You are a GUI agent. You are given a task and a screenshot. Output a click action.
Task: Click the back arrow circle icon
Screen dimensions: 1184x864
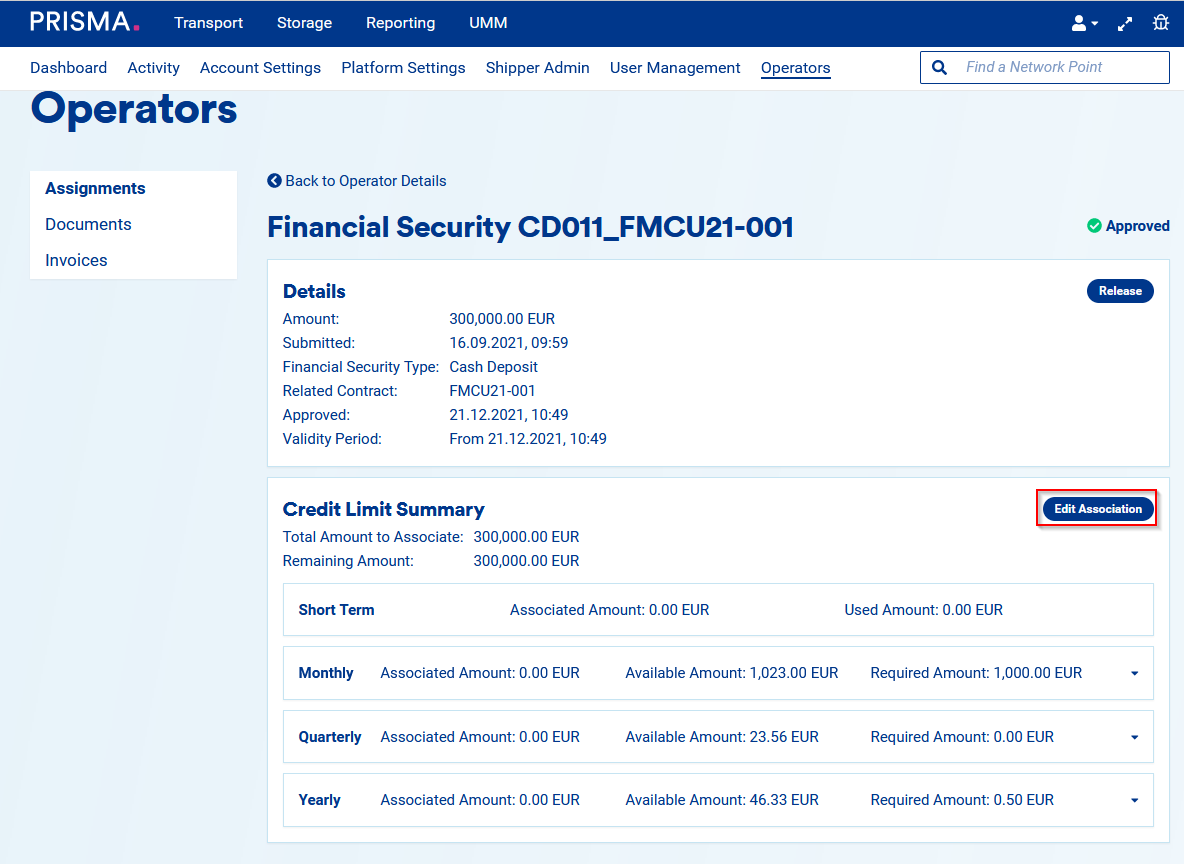(275, 181)
